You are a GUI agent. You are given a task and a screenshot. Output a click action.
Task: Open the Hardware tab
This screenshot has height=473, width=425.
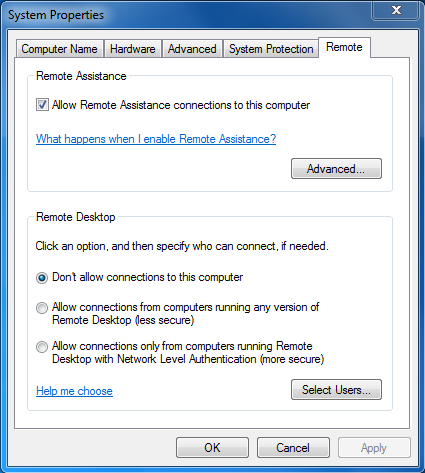(x=133, y=49)
